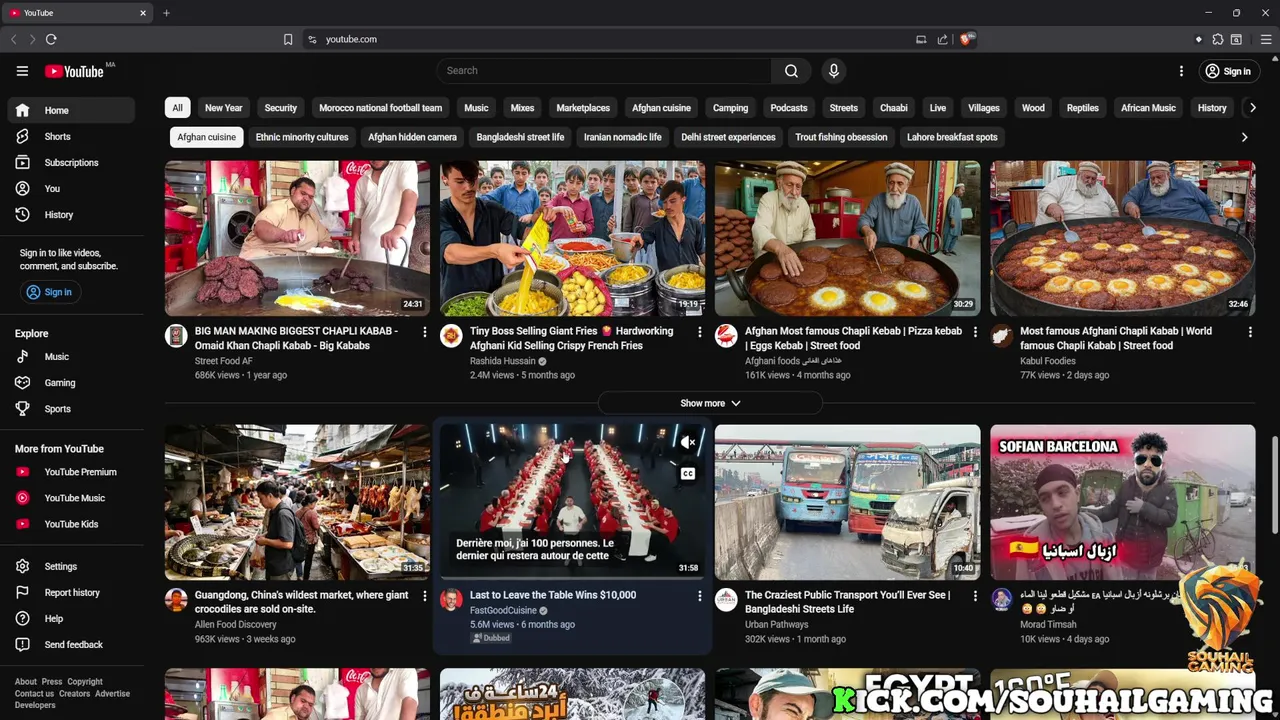The height and width of the screenshot is (720, 1280).
Task: Open options for Craziest Public Transport video
Action: click(975, 596)
